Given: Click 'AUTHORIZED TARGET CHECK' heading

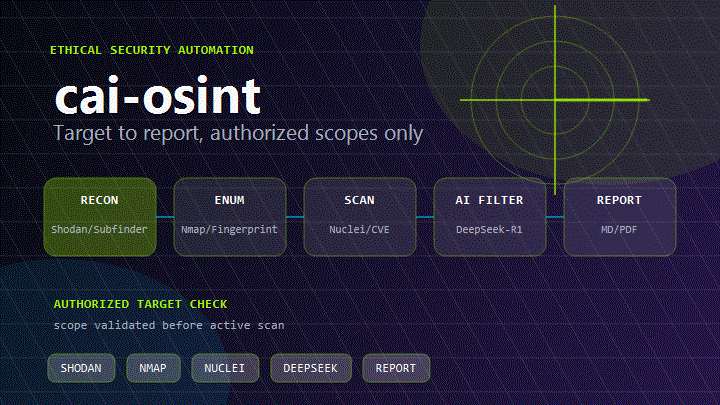Looking at the screenshot, I should [141, 304].
